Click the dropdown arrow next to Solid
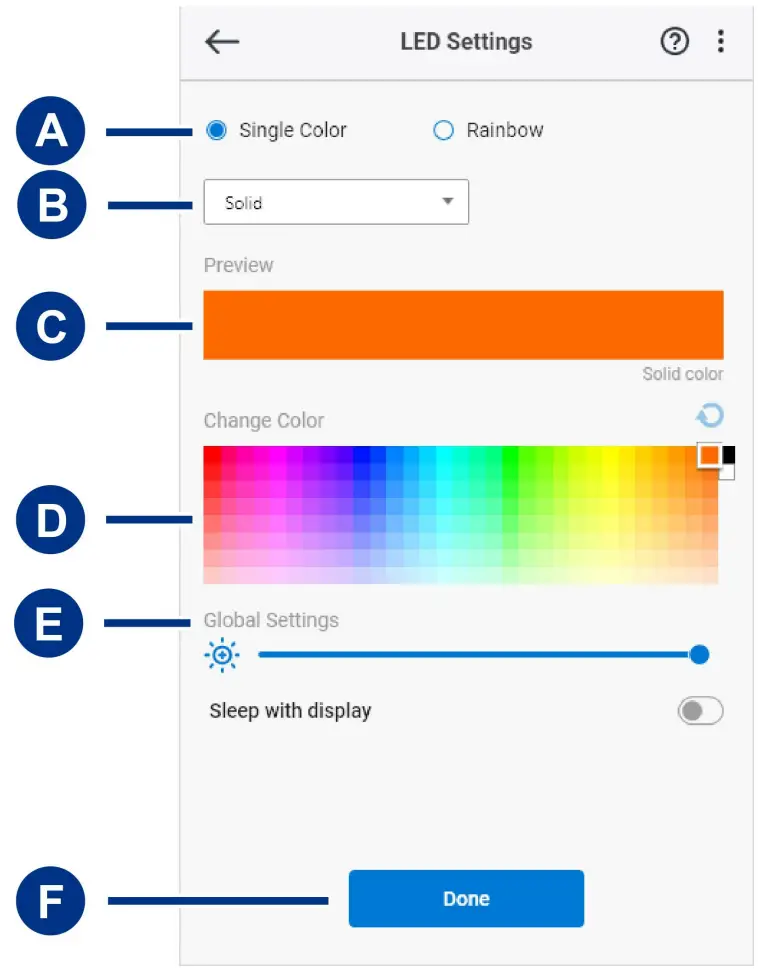758x971 pixels. pyautogui.click(x=447, y=202)
